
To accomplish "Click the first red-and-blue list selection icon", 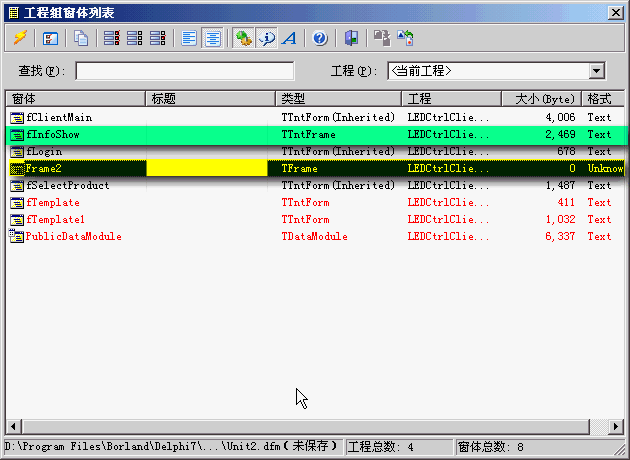I will [x=112, y=38].
